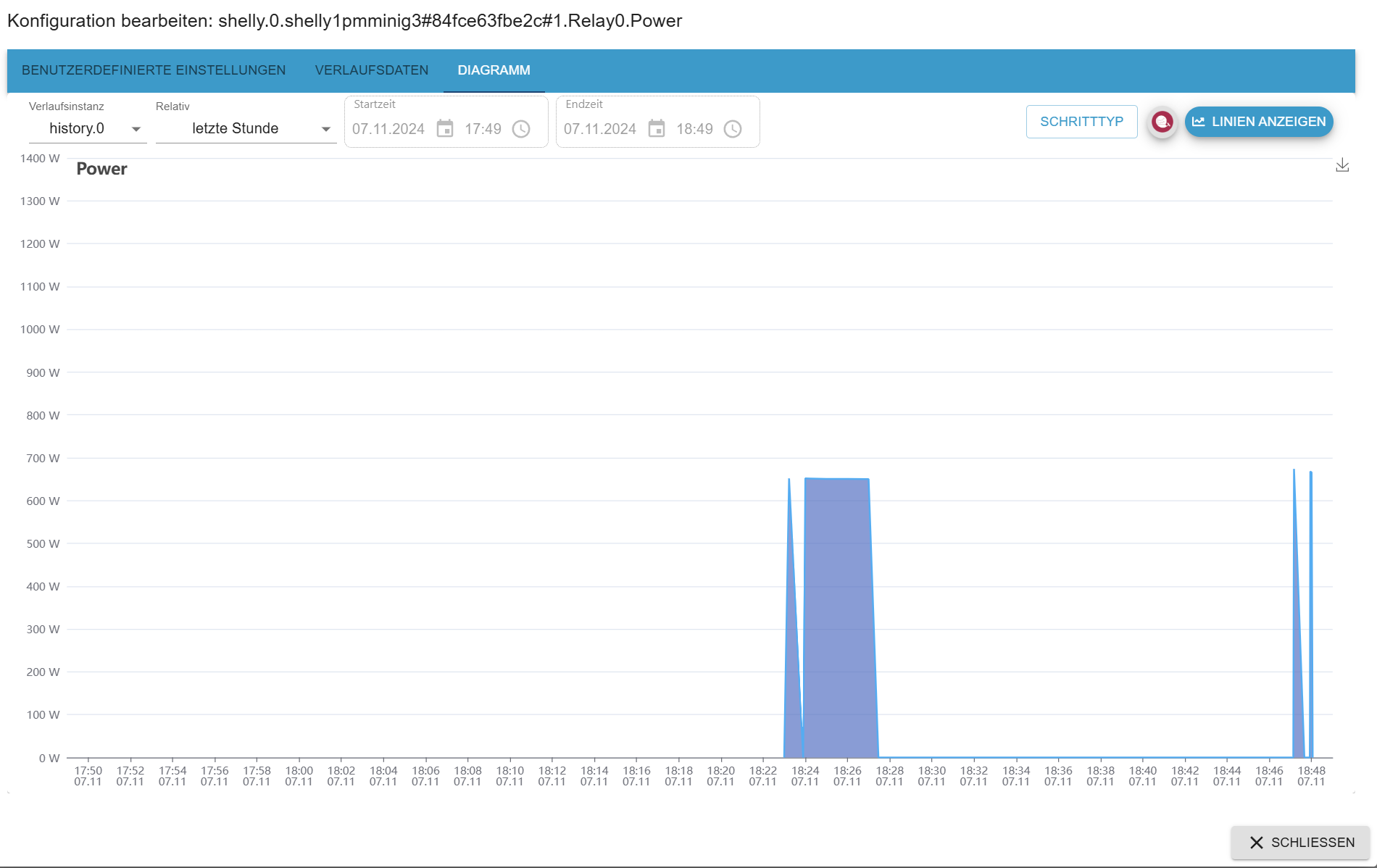Open the end time clock picker
This screenshot has height=868, width=1377.
click(733, 129)
